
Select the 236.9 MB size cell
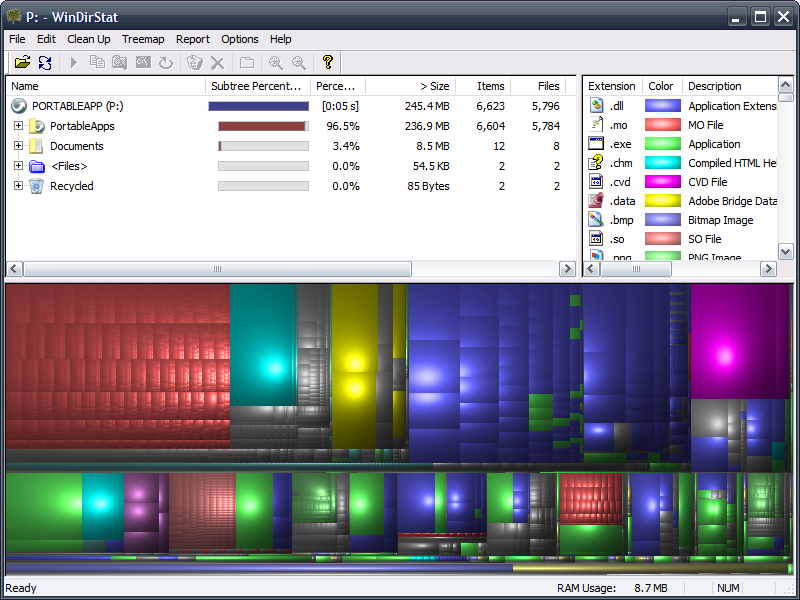point(427,126)
